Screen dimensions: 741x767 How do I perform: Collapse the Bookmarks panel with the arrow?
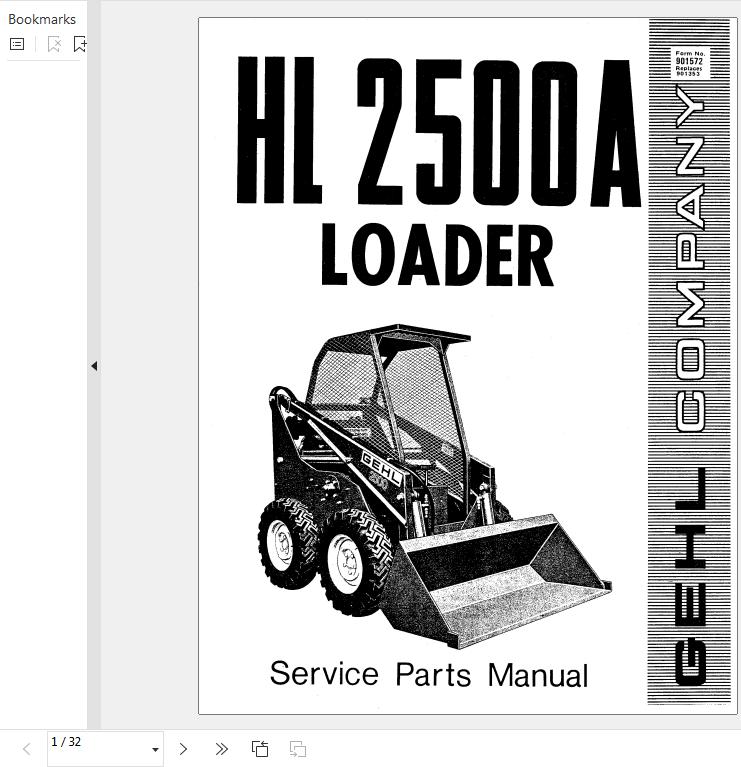tap(94, 366)
